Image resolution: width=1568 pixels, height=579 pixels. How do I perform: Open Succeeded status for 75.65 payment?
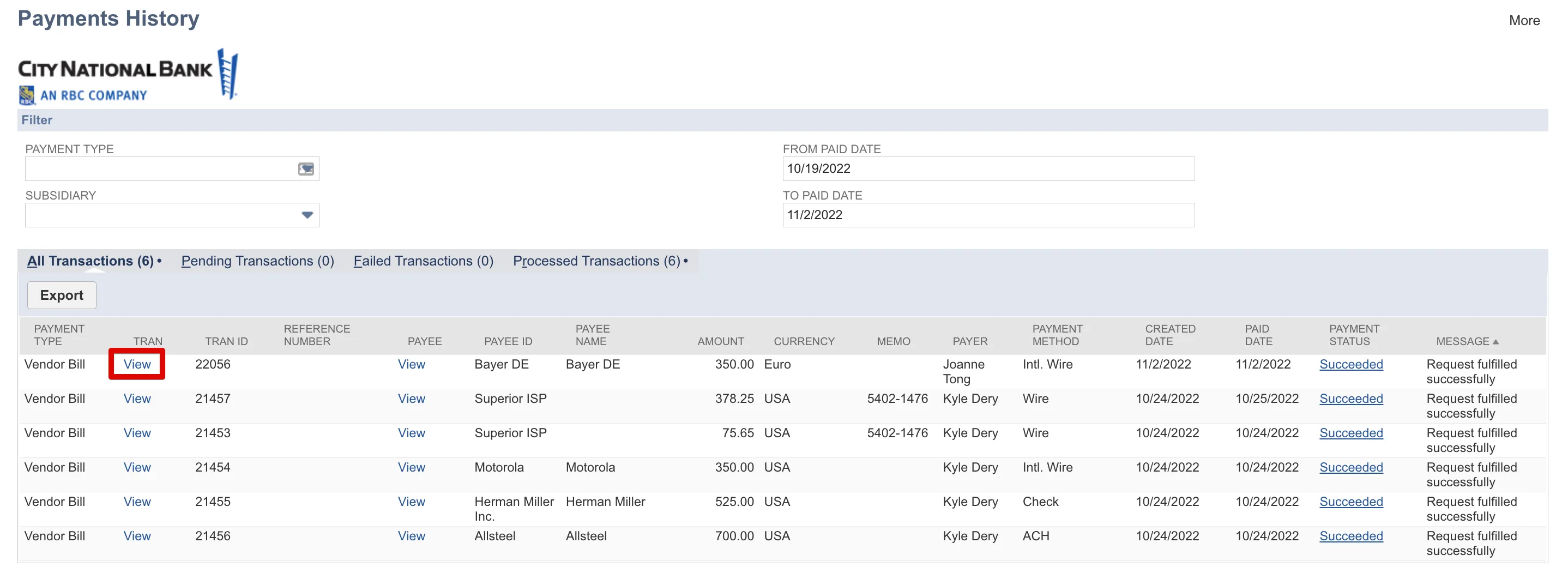[1350, 433]
